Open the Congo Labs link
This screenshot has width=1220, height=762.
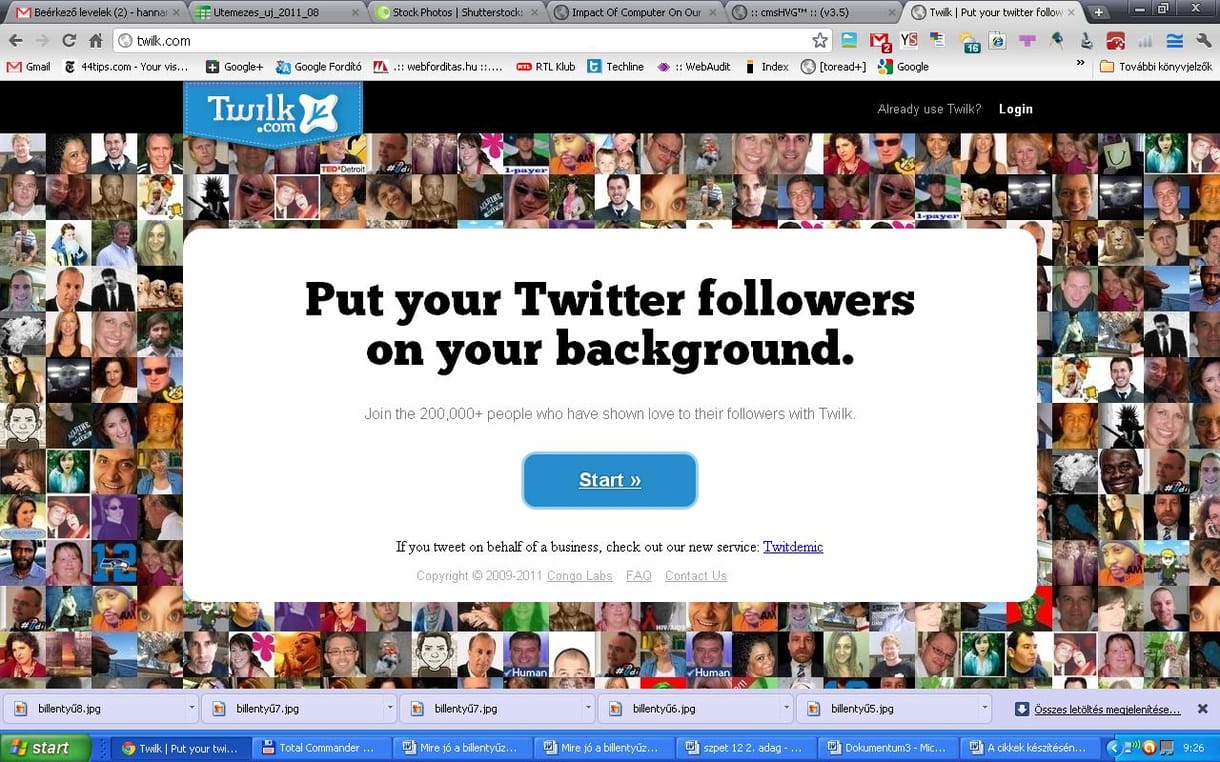click(580, 576)
